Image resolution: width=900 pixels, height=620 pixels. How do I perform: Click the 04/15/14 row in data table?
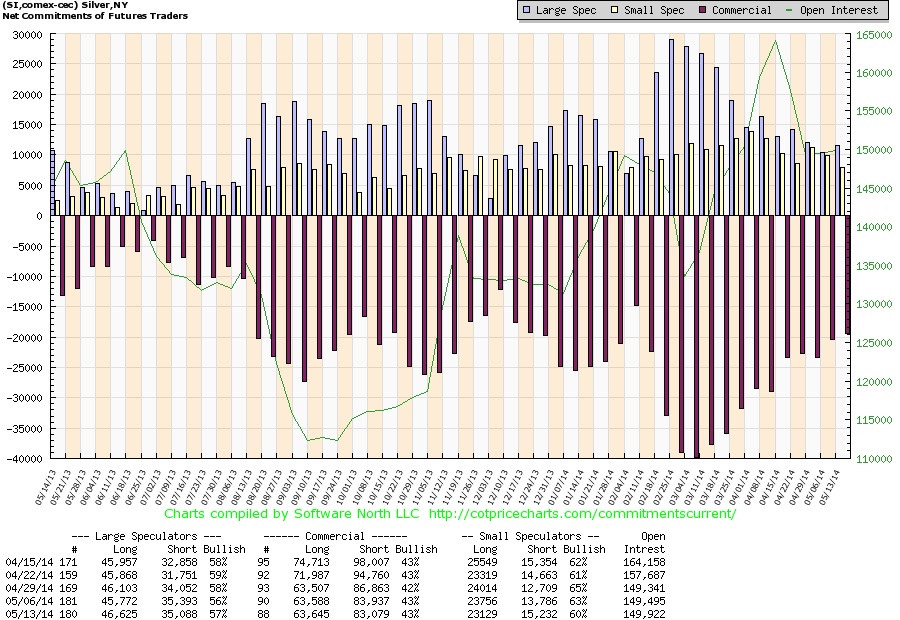335,562
